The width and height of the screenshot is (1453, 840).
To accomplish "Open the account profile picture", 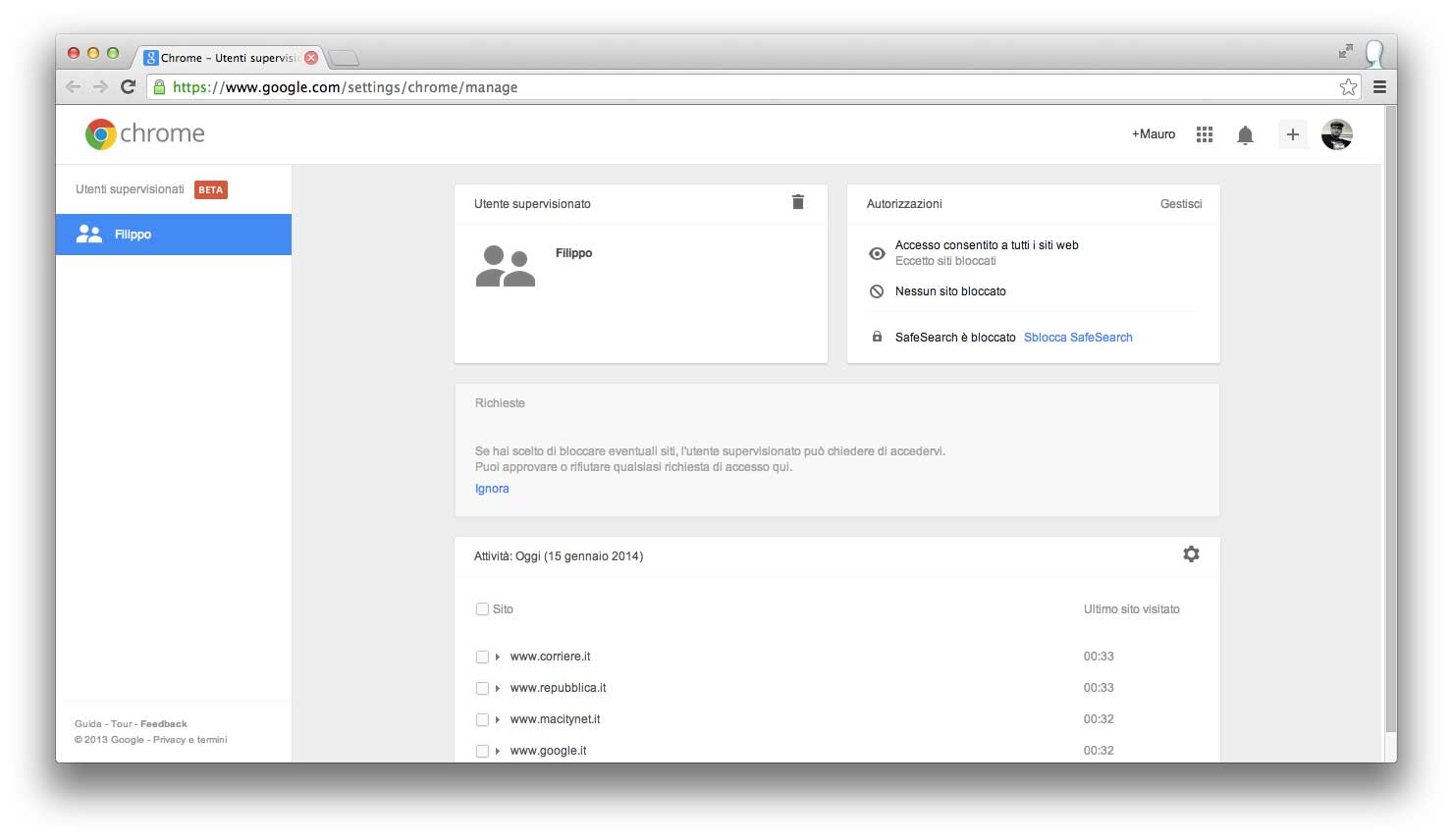I will (x=1336, y=134).
